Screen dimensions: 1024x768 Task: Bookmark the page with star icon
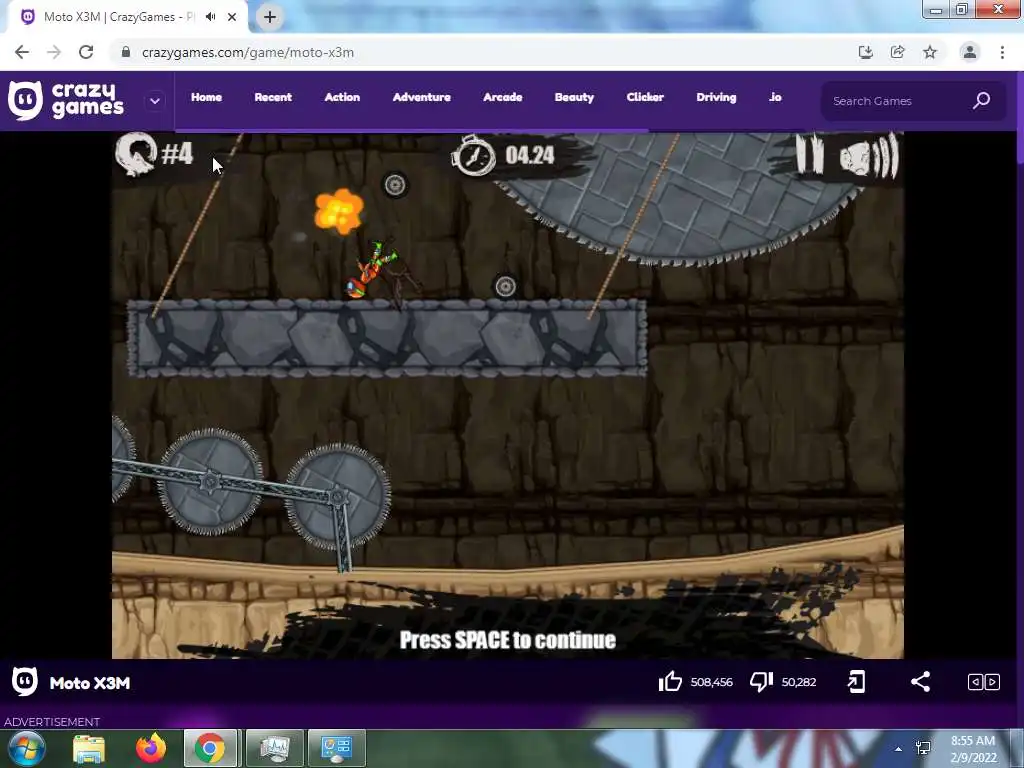930,52
